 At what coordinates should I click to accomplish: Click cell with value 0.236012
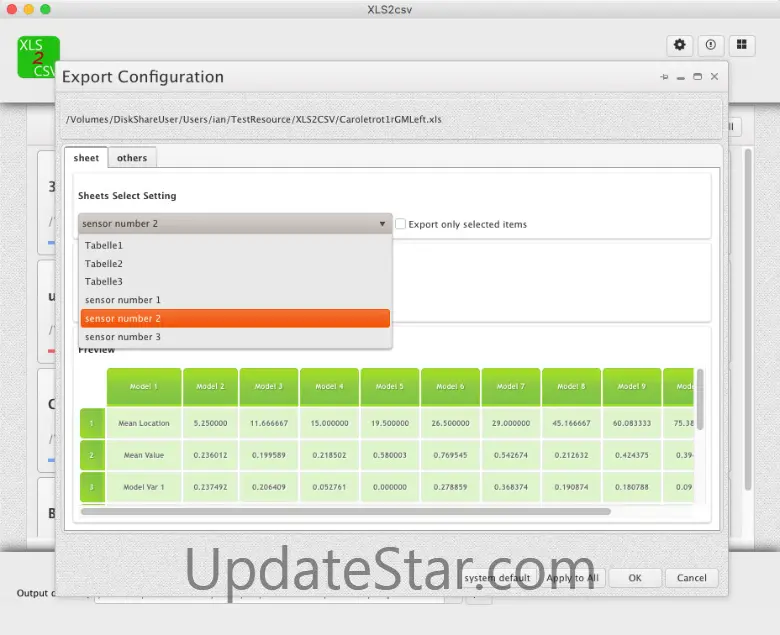[x=210, y=455]
